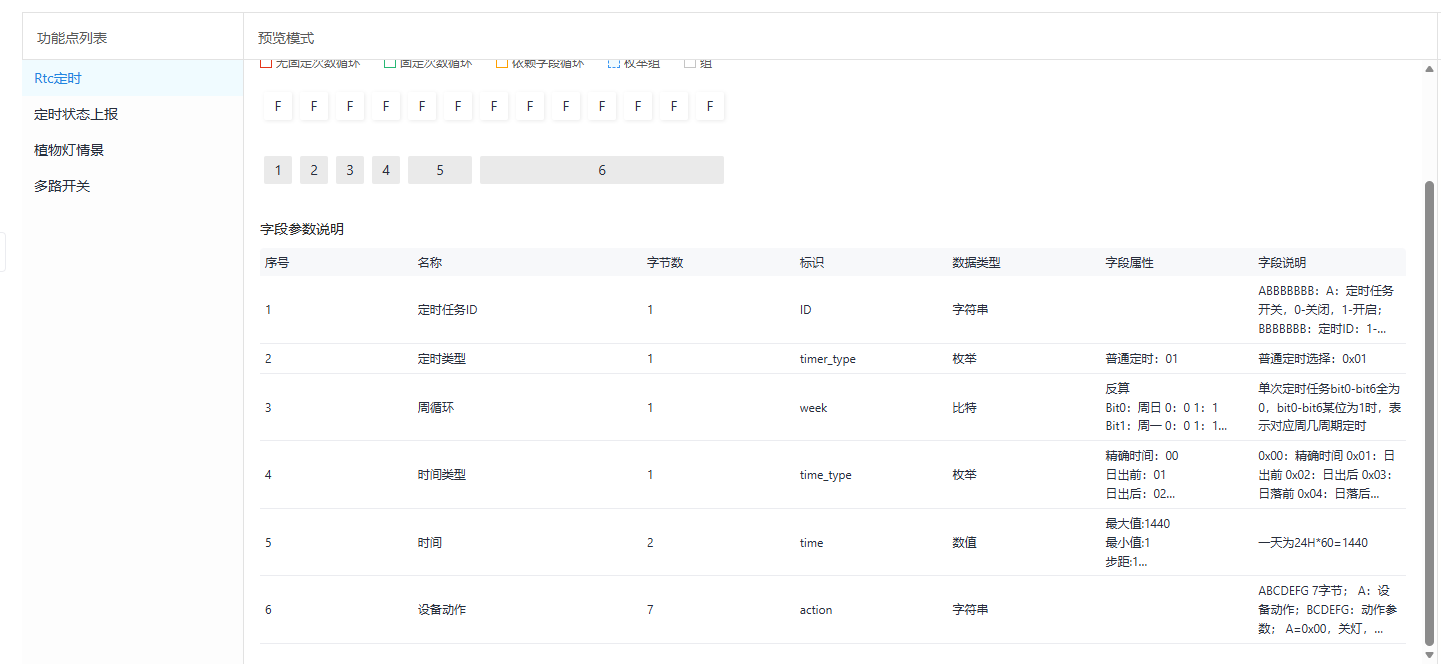Viewport: 1441px width, 664px height.
Task: Click field block 1 in the byte layout
Action: click(x=278, y=170)
